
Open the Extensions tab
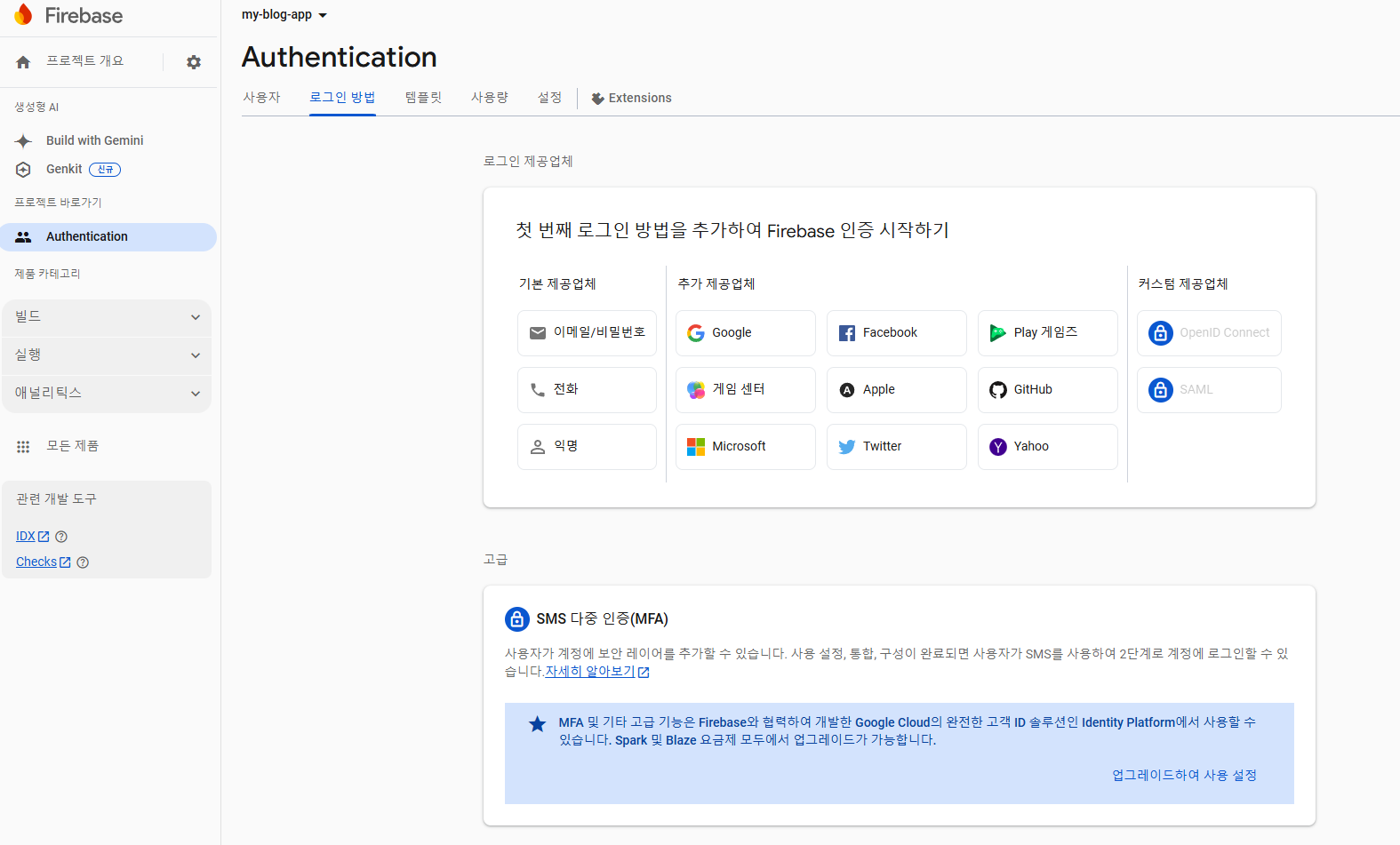[x=632, y=99]
